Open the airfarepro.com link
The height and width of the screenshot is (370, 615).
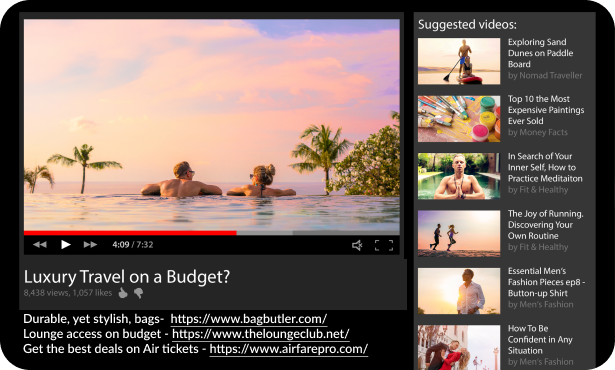click(289, 349)
